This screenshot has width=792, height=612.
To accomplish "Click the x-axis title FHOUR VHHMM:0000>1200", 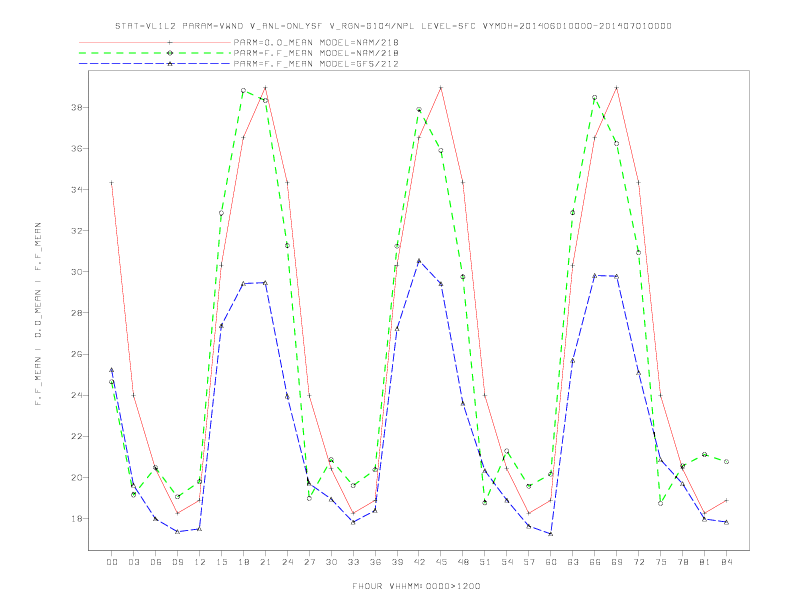I will coord(416,586).
